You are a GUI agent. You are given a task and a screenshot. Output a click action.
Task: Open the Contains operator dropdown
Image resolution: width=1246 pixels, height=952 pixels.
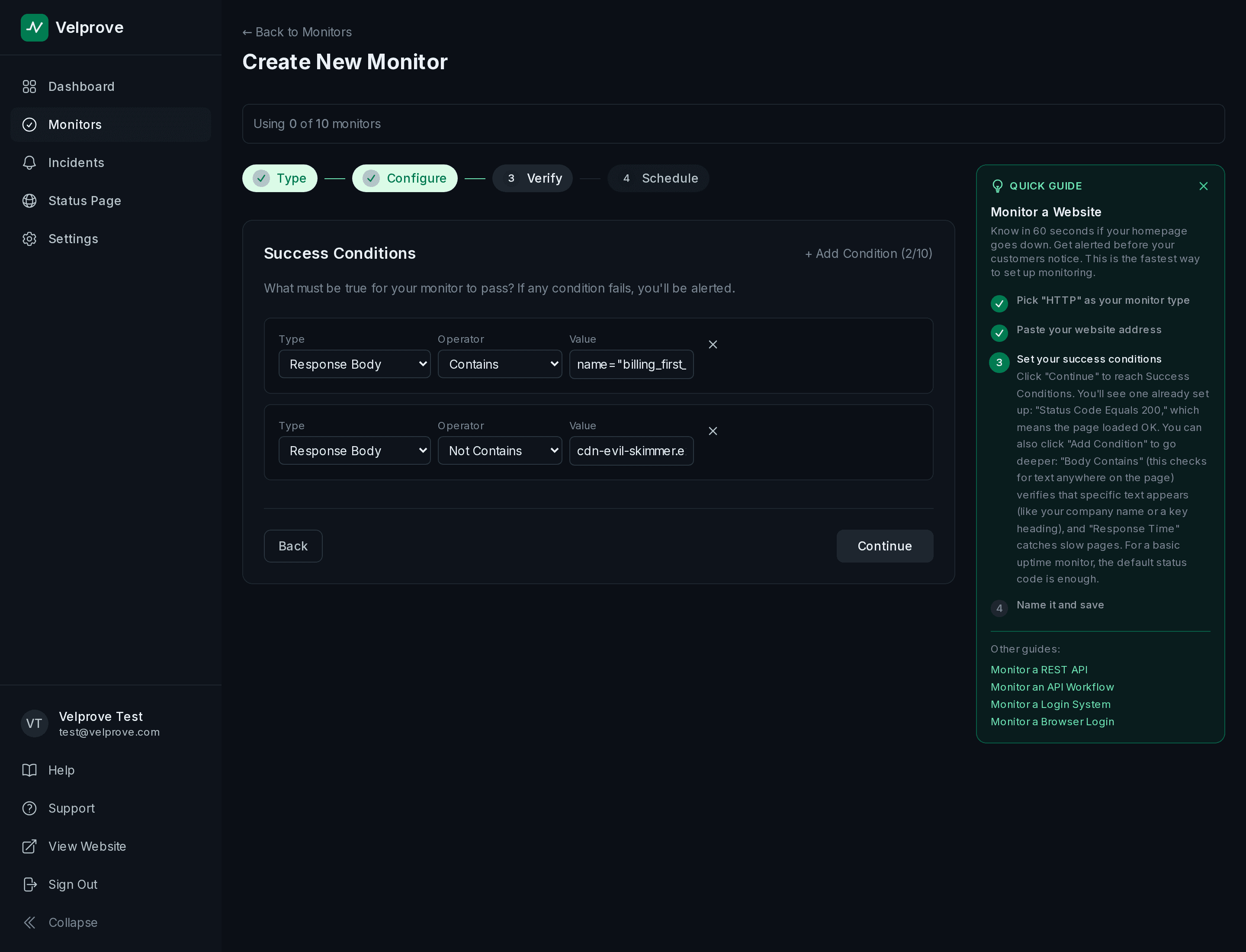tap(500, 364)
